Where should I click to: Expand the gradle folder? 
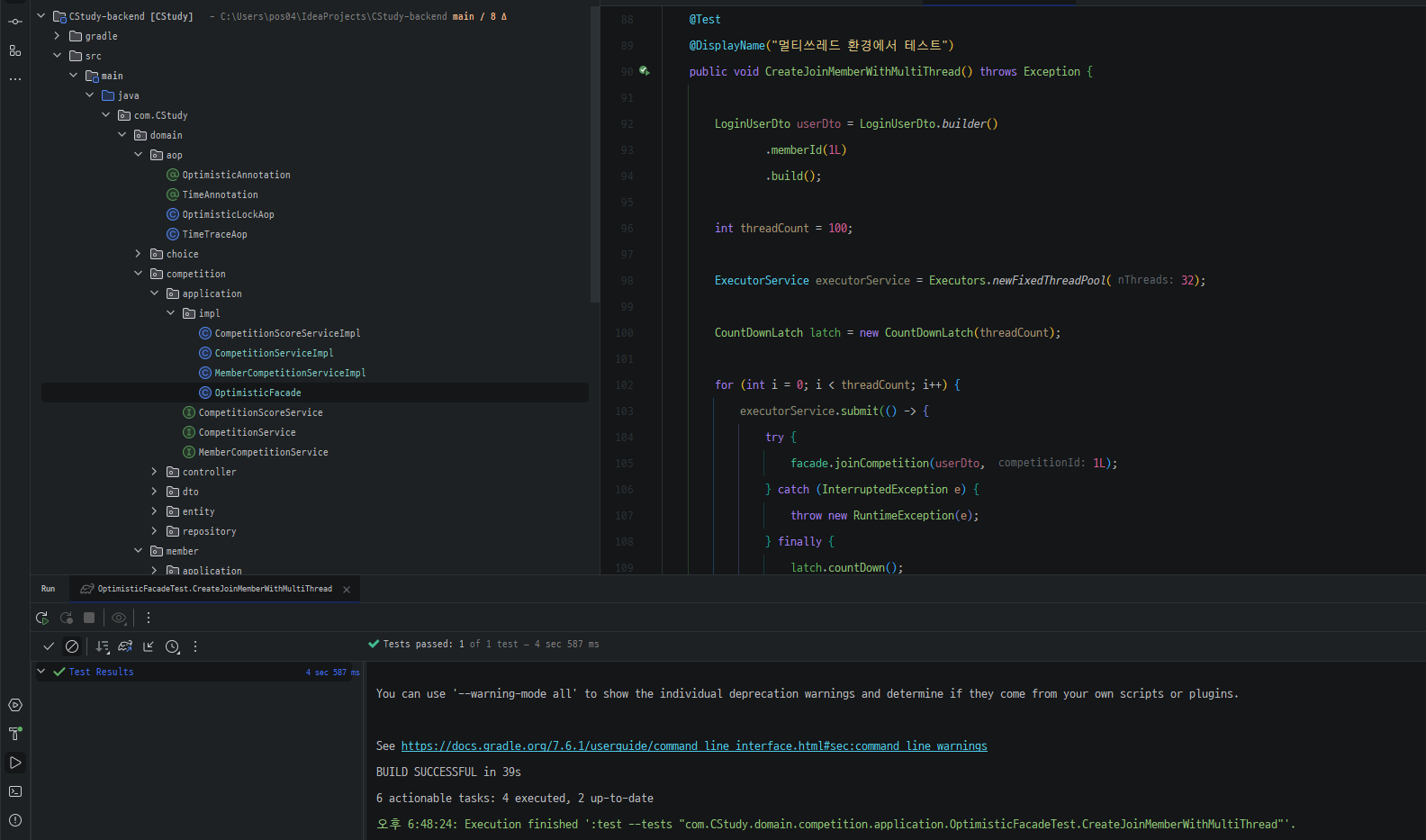tap(57, 36)
